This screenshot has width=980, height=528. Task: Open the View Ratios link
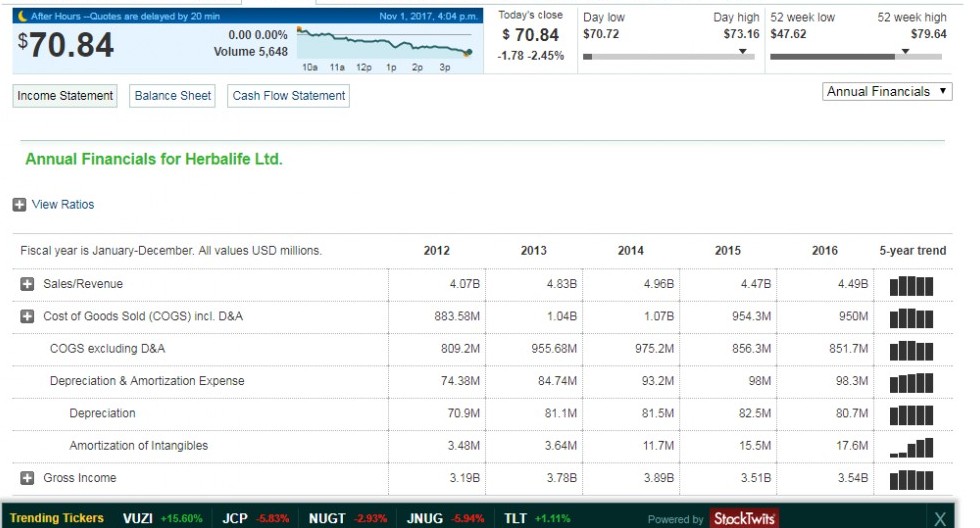63,204
